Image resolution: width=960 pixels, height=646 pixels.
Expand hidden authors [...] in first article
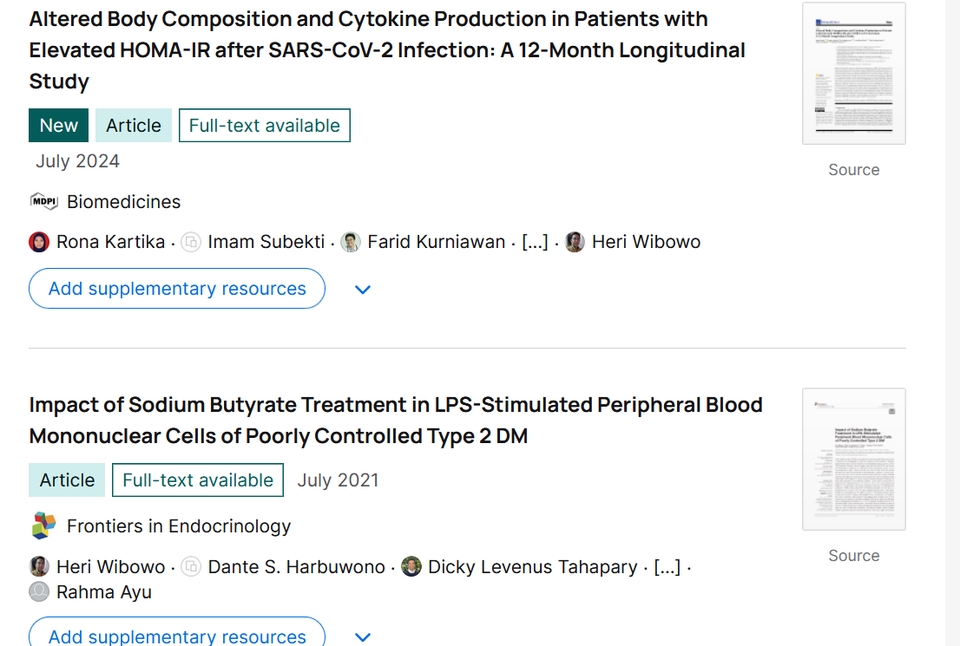click(x=535, y=242)
